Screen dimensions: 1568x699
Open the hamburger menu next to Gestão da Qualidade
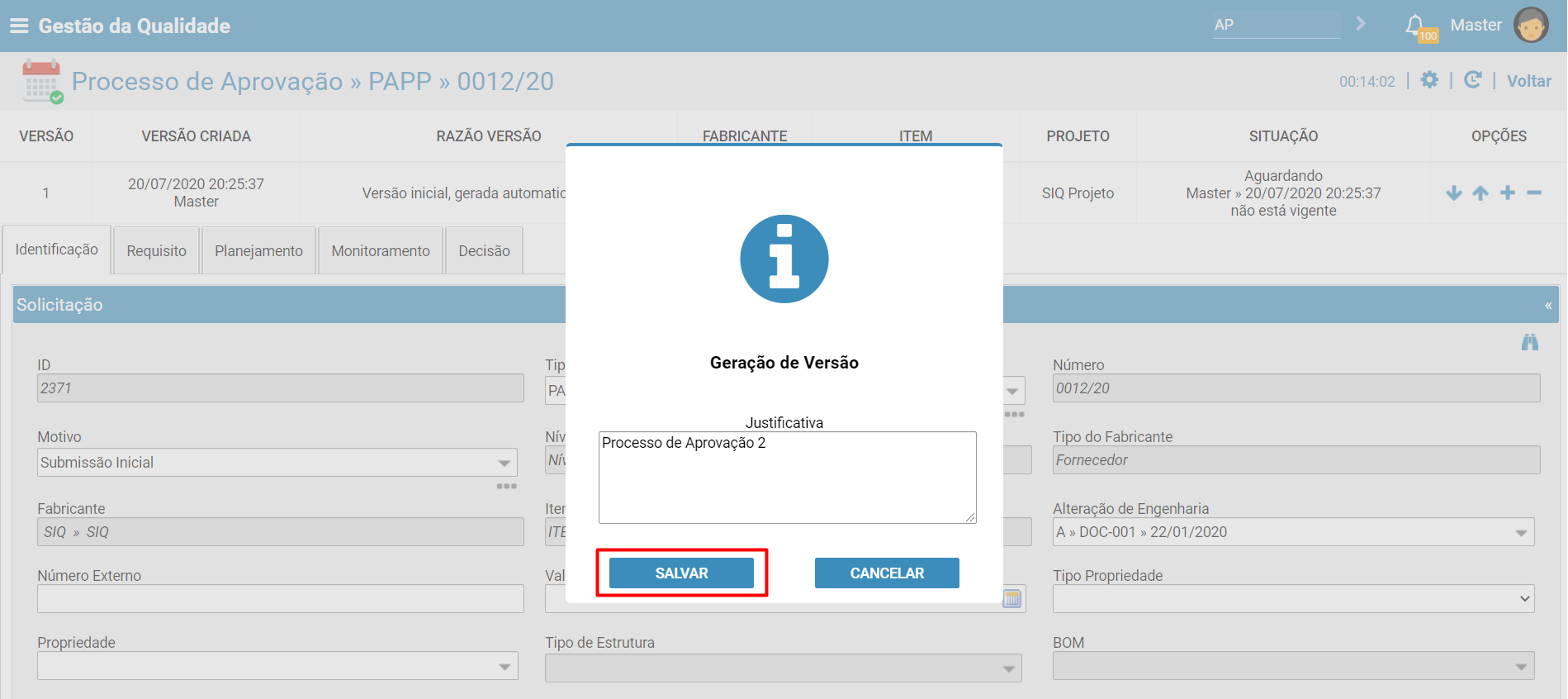[x=19, y=26]
